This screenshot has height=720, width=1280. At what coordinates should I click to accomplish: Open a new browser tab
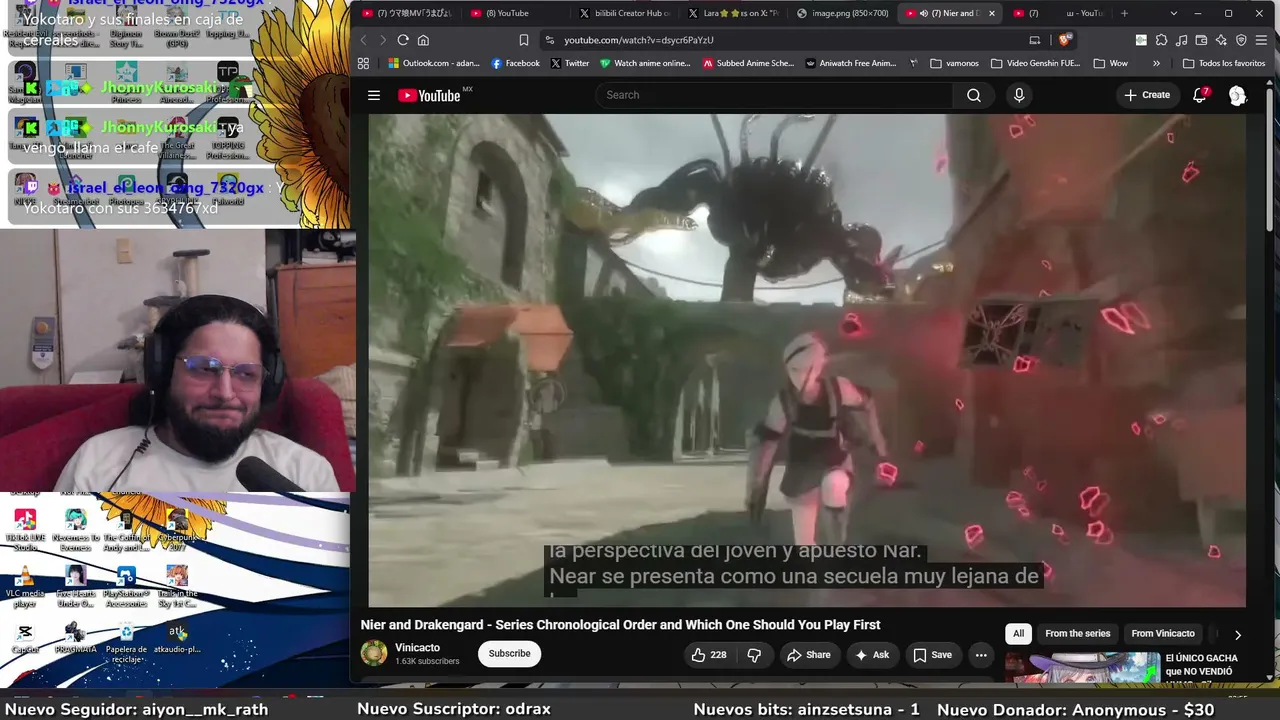click(1124, 13)
